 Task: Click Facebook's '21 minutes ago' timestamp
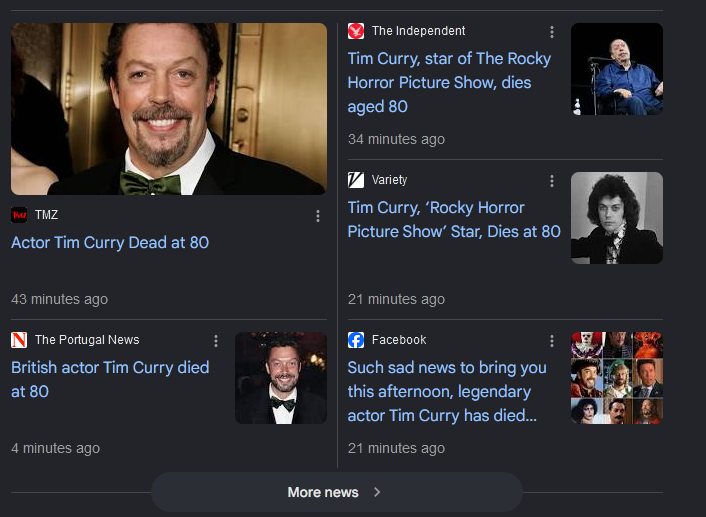(396, 449)
